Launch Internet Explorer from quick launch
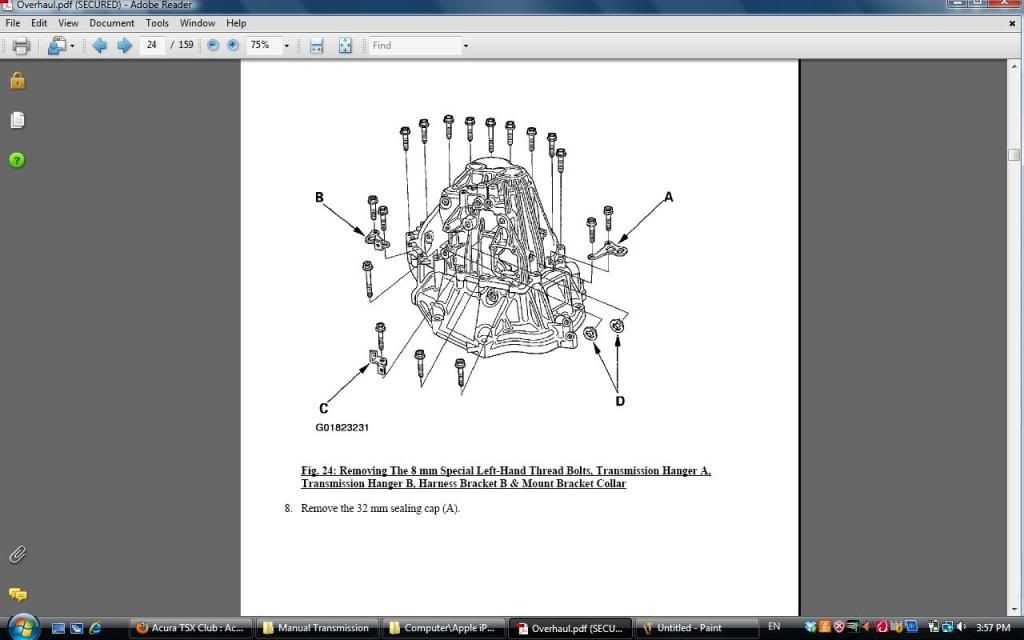 95,628
